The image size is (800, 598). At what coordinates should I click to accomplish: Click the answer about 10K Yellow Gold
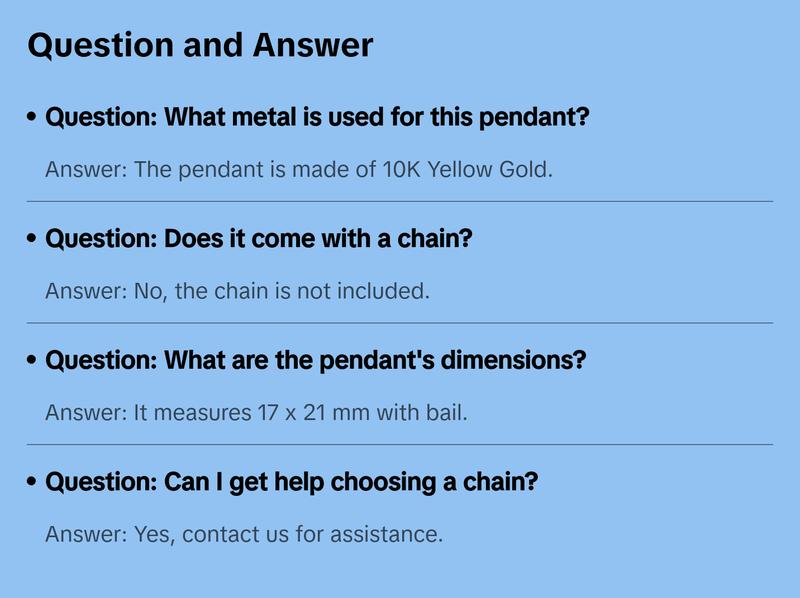299,169
